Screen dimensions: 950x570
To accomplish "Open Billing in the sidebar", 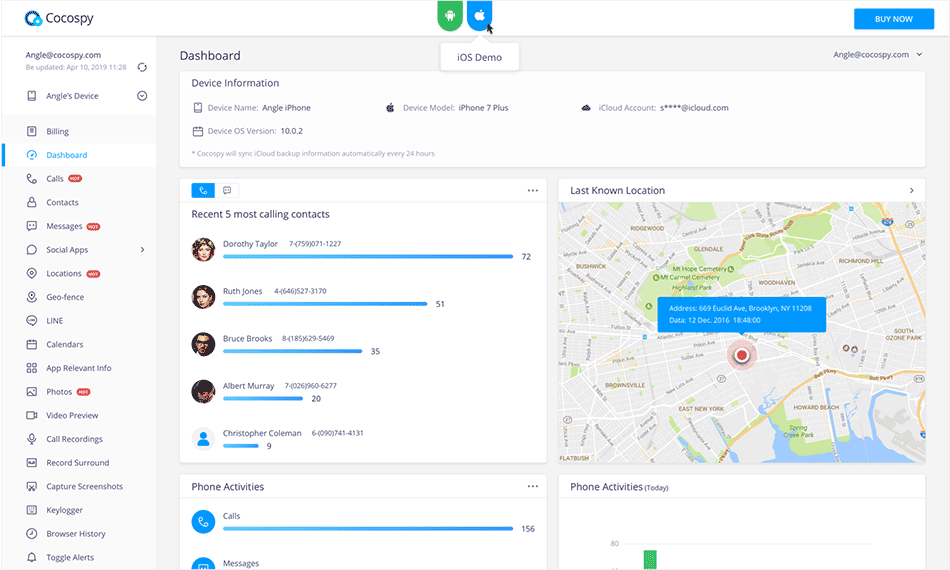I will (58, 131).
